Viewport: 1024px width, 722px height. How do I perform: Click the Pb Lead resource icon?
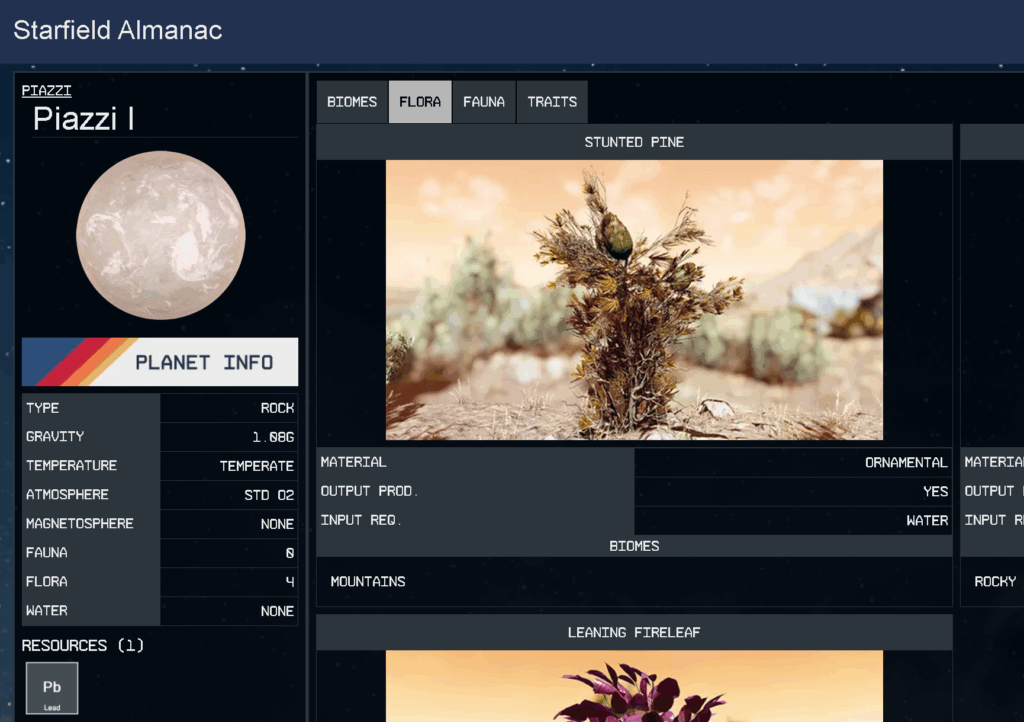coord(52,688)
